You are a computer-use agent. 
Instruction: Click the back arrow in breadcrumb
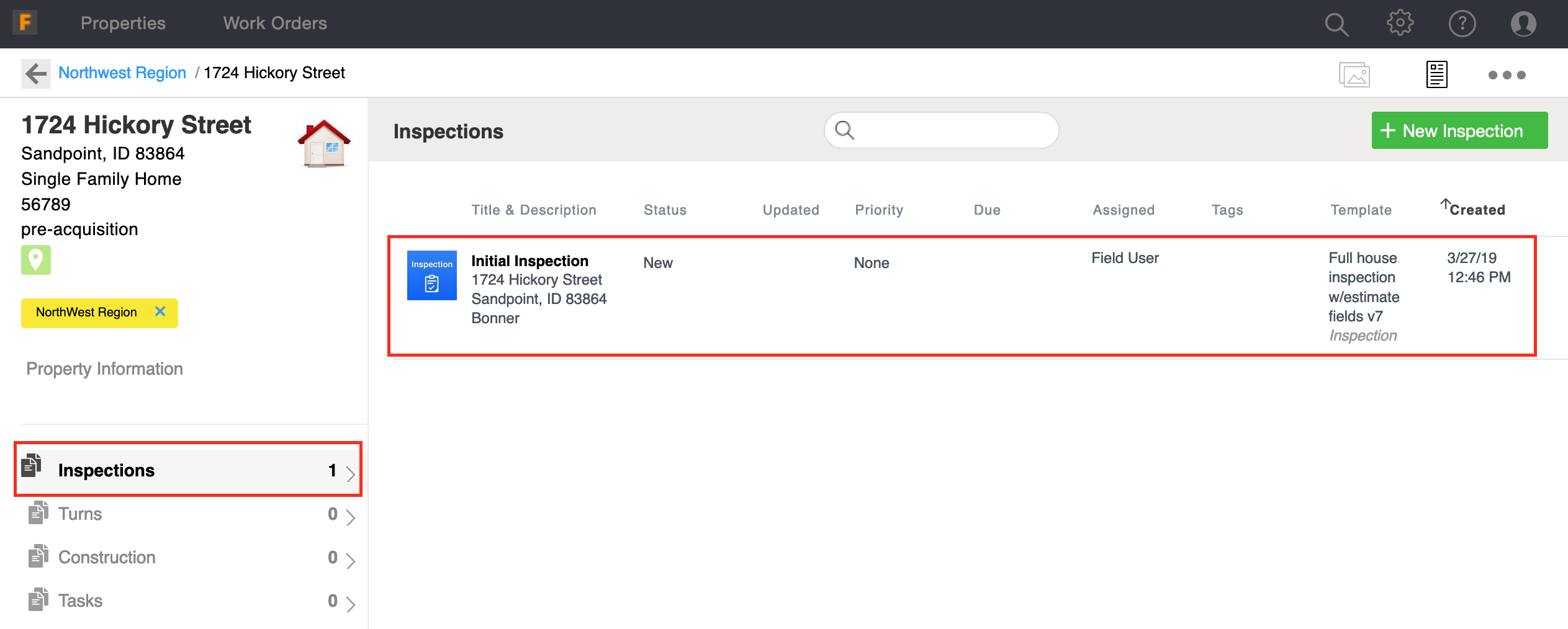pyautogui.click(x=36, y=74)
